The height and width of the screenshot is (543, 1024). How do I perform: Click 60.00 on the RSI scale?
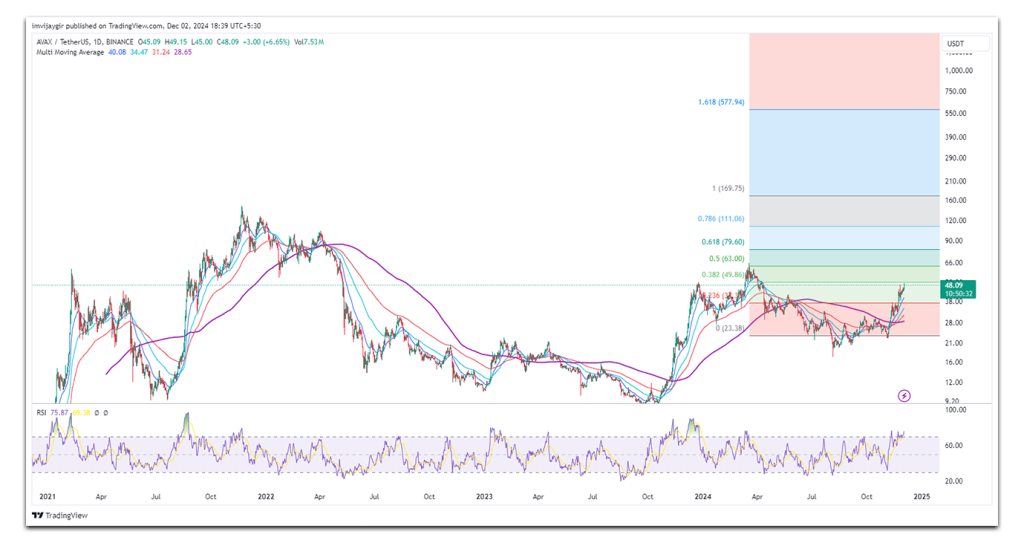click(x=954, y=446)
